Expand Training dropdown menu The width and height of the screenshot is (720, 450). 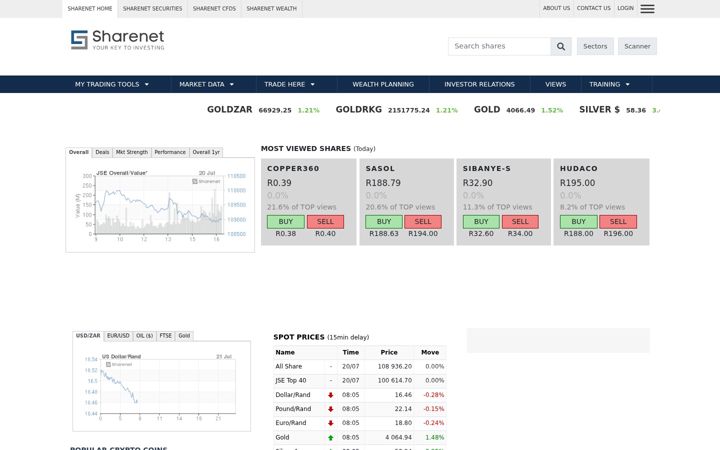(x=609, y=84)
